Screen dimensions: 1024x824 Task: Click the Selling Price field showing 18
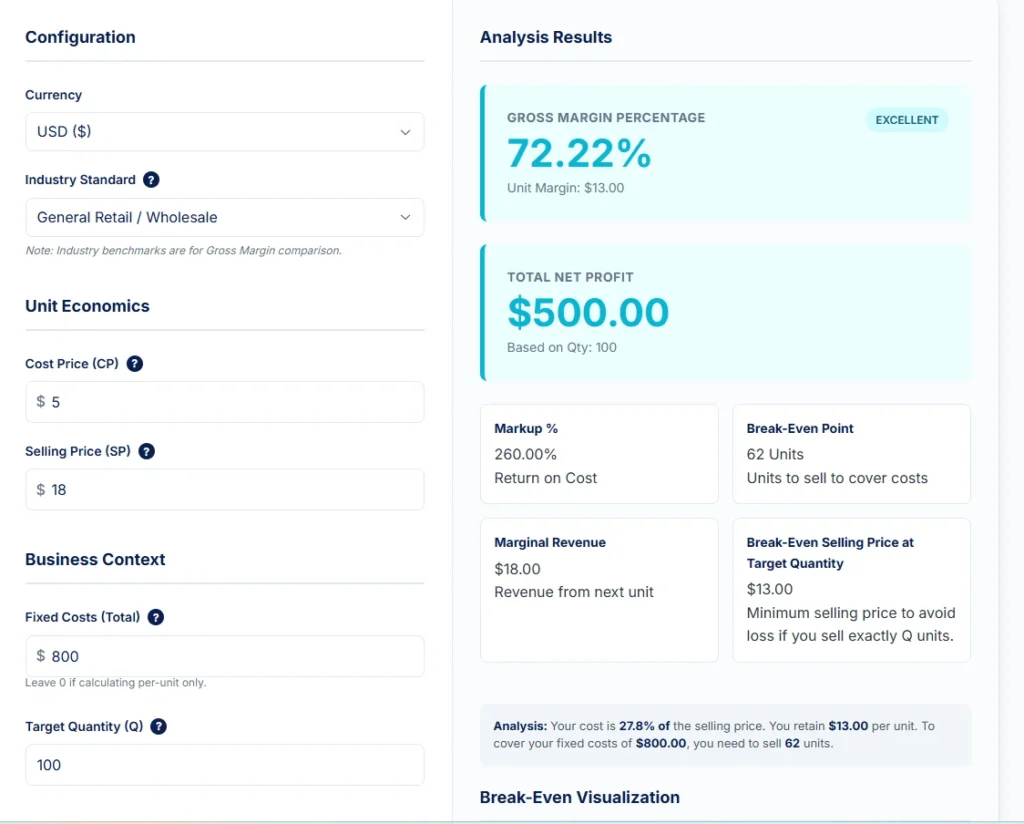pos(230,490)
